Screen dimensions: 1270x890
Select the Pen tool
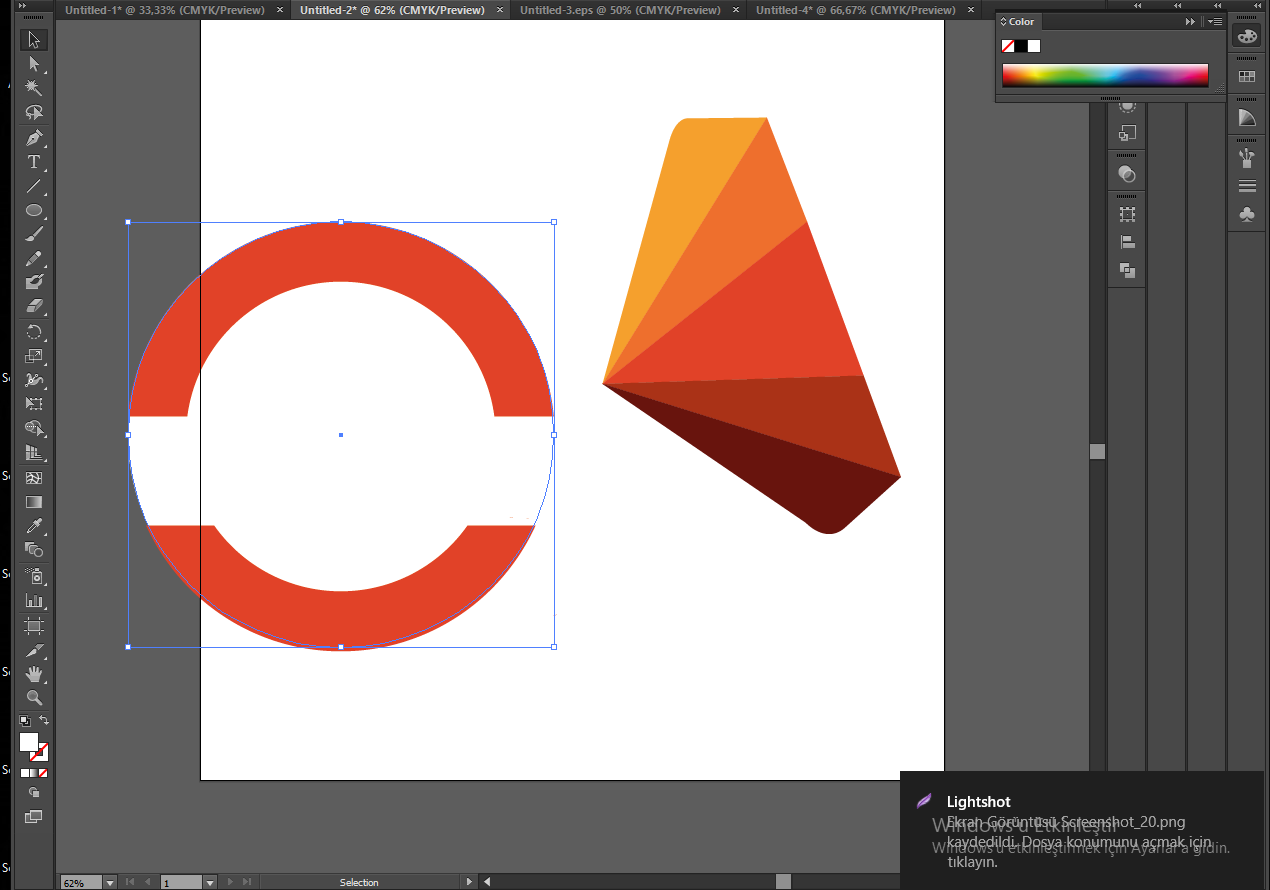coord(34,137)
